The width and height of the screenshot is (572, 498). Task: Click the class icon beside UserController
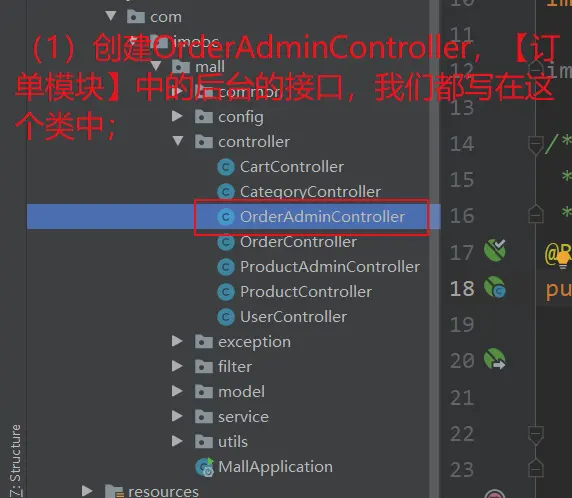(x=226, y=317)
